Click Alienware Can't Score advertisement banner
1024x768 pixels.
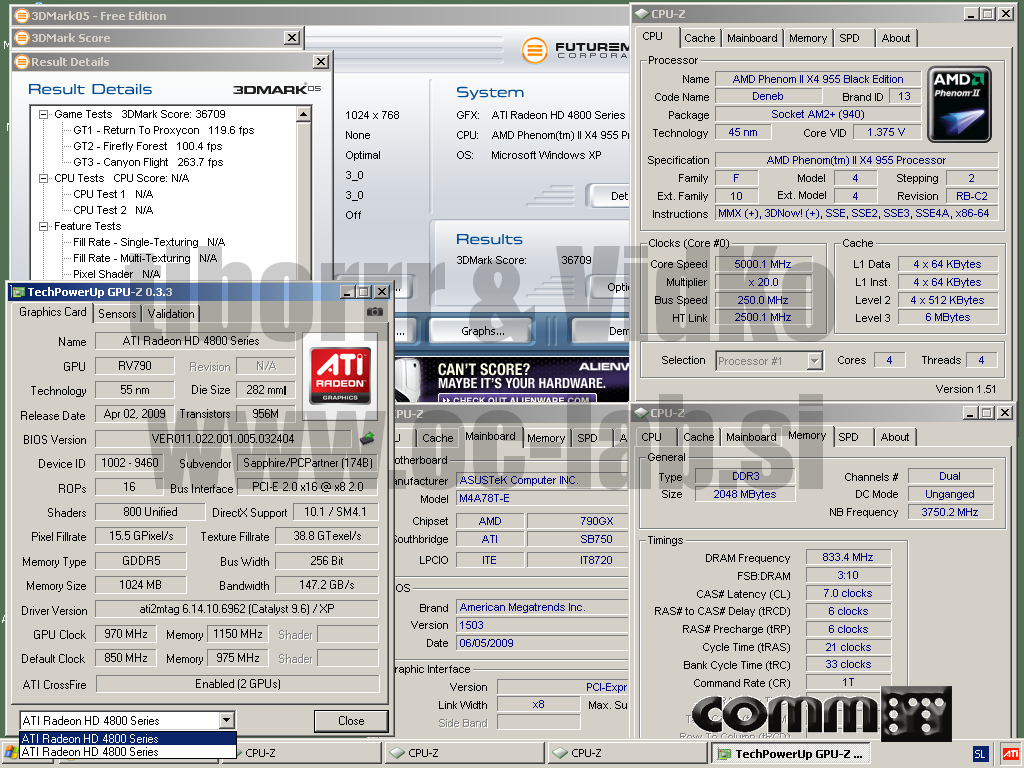tap(511, 380)
